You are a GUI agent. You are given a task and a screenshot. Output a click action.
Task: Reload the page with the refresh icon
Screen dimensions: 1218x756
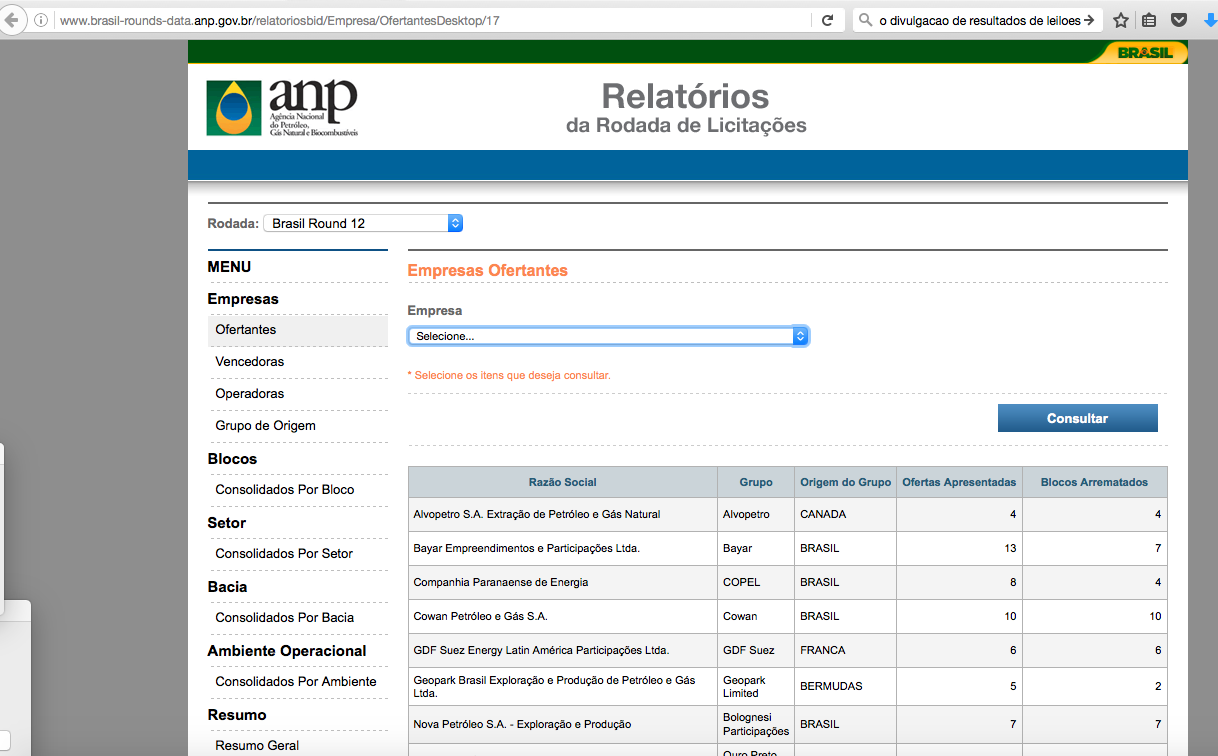click(x=828, y=20)
